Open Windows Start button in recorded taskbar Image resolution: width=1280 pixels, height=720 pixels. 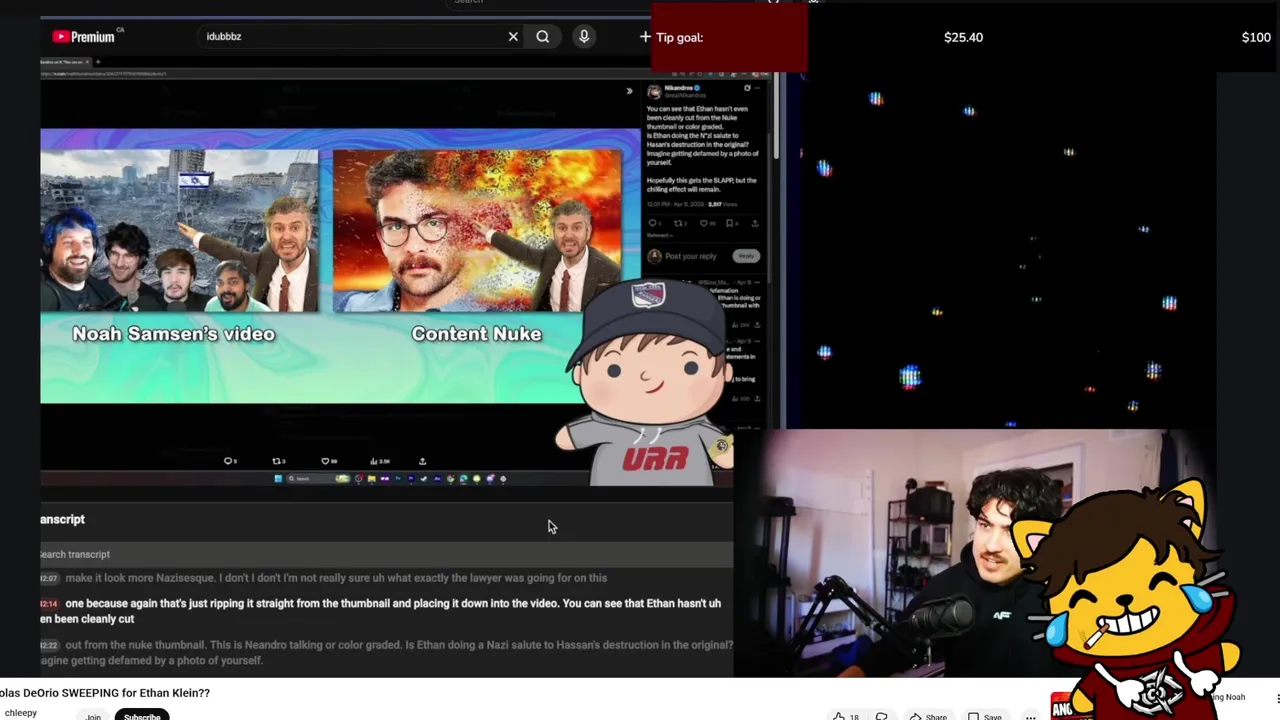coord(278,478)
